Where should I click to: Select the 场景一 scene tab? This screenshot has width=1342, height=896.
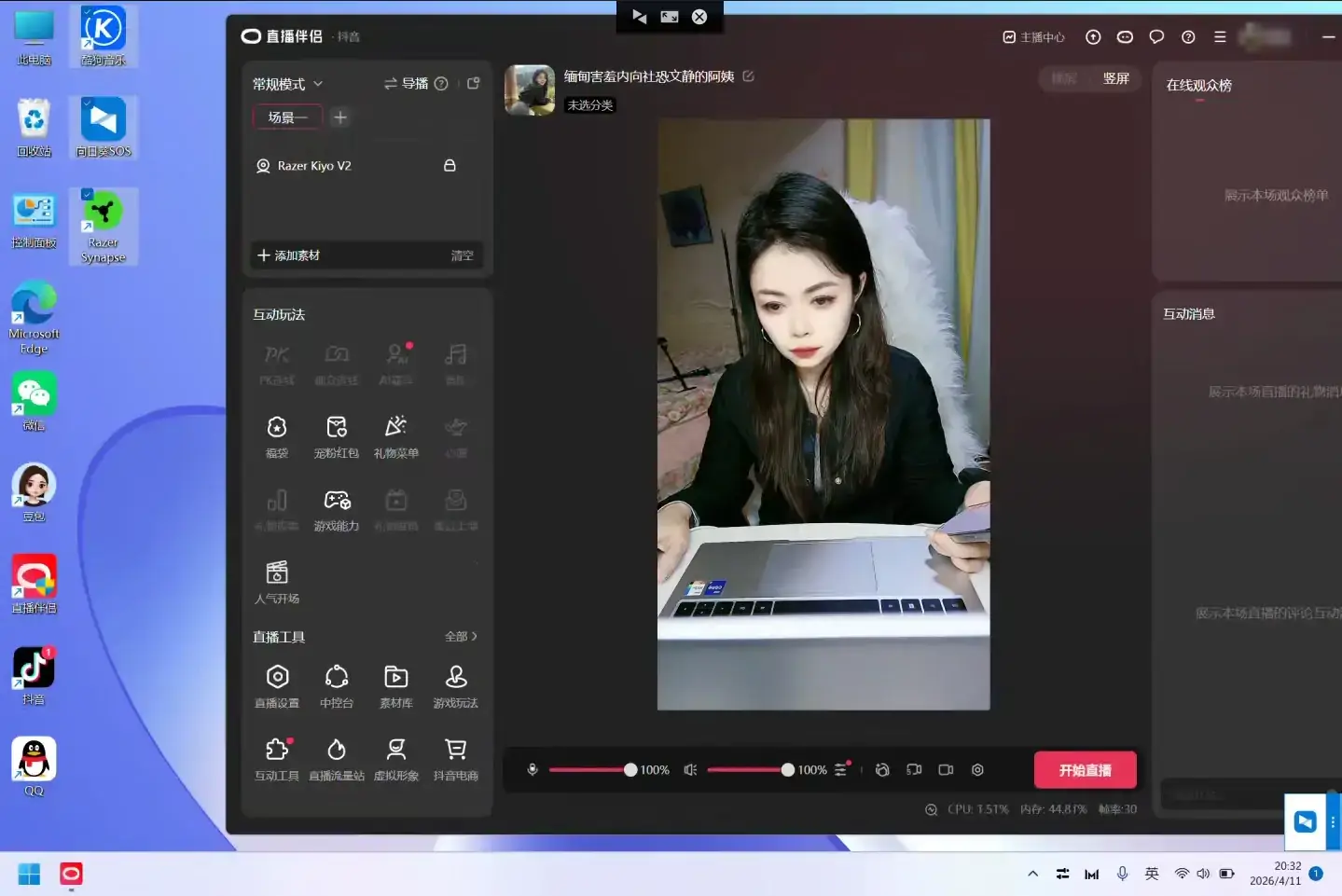(x=287, y=117)
